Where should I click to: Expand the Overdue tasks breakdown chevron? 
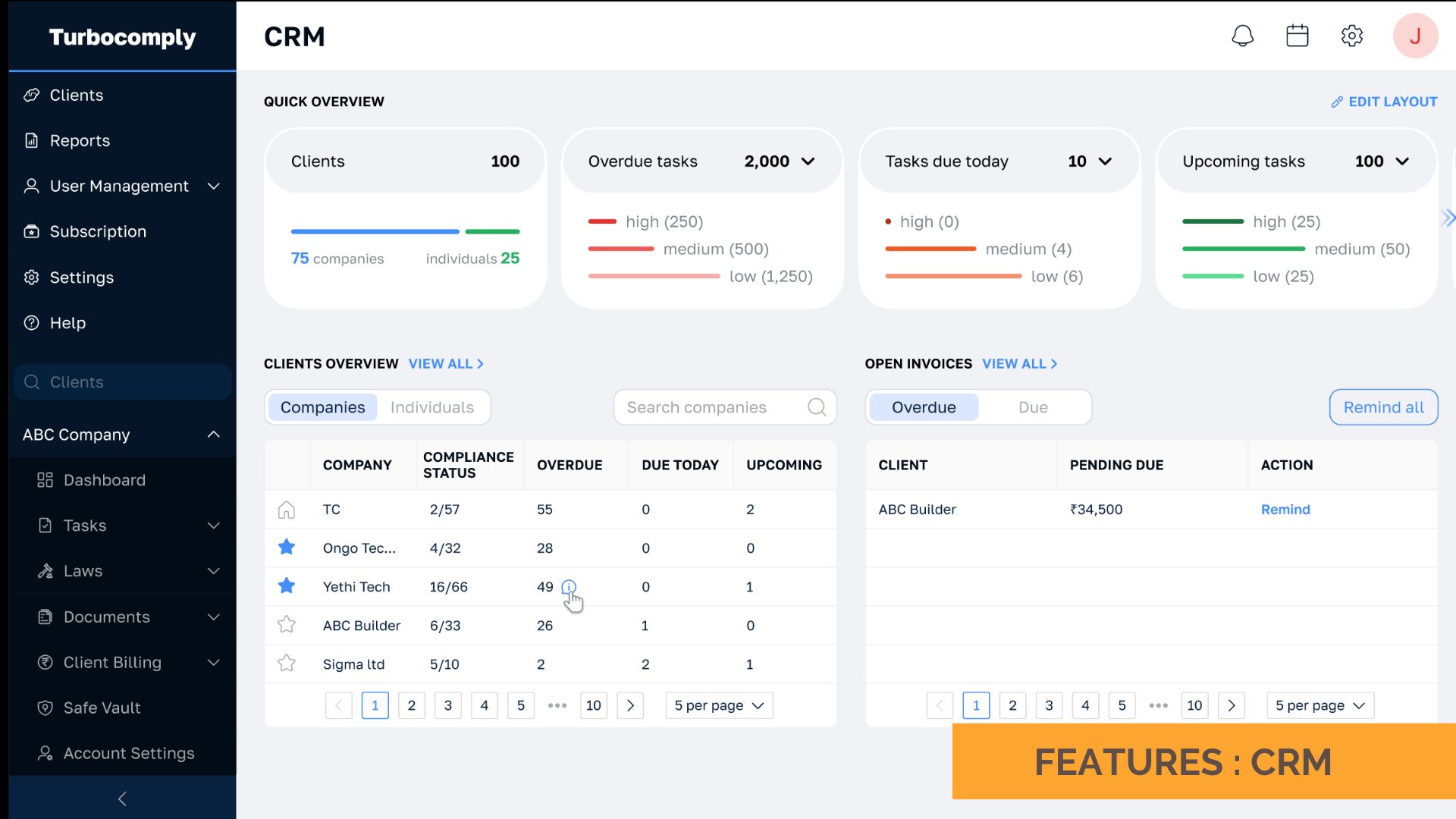click(x=808, y=161)
